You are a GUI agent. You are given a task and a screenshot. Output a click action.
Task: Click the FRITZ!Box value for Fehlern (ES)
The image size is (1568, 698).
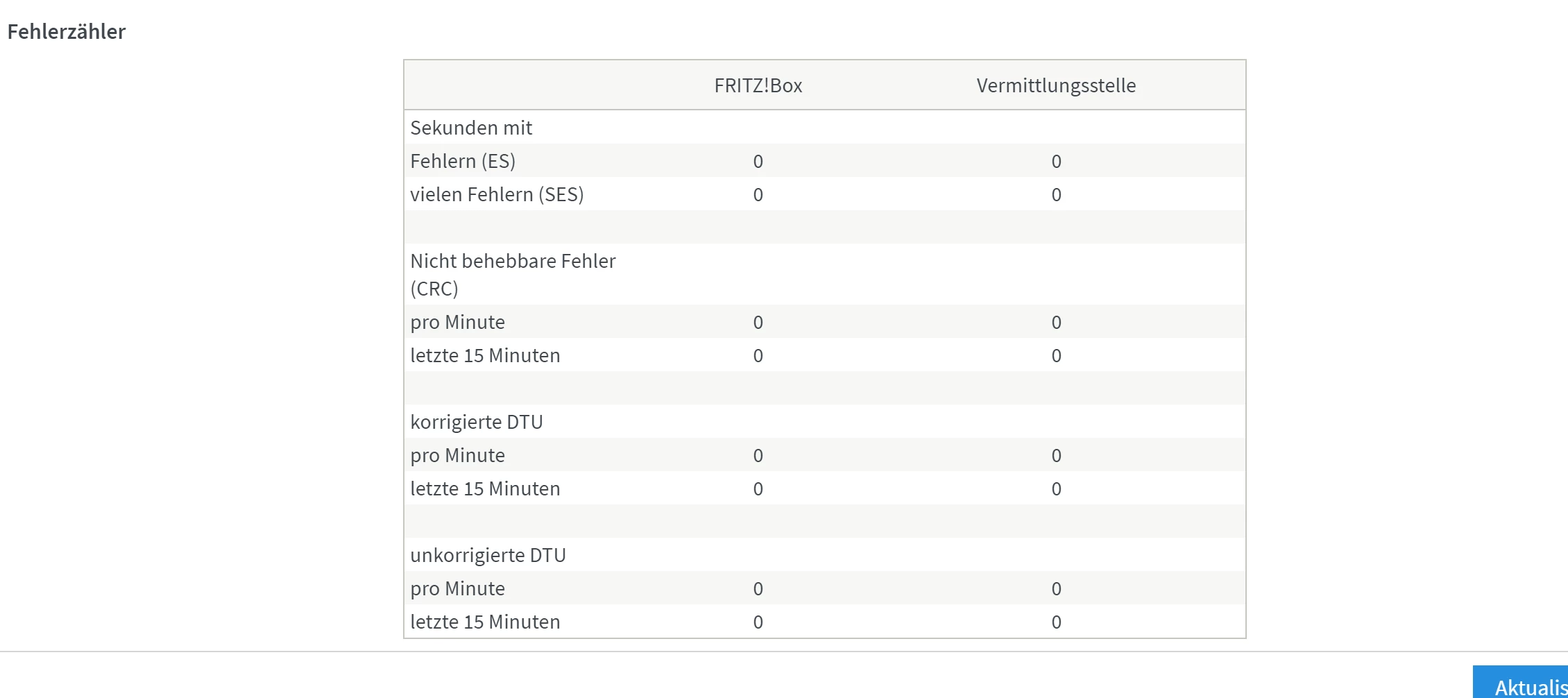coord(758,162)
